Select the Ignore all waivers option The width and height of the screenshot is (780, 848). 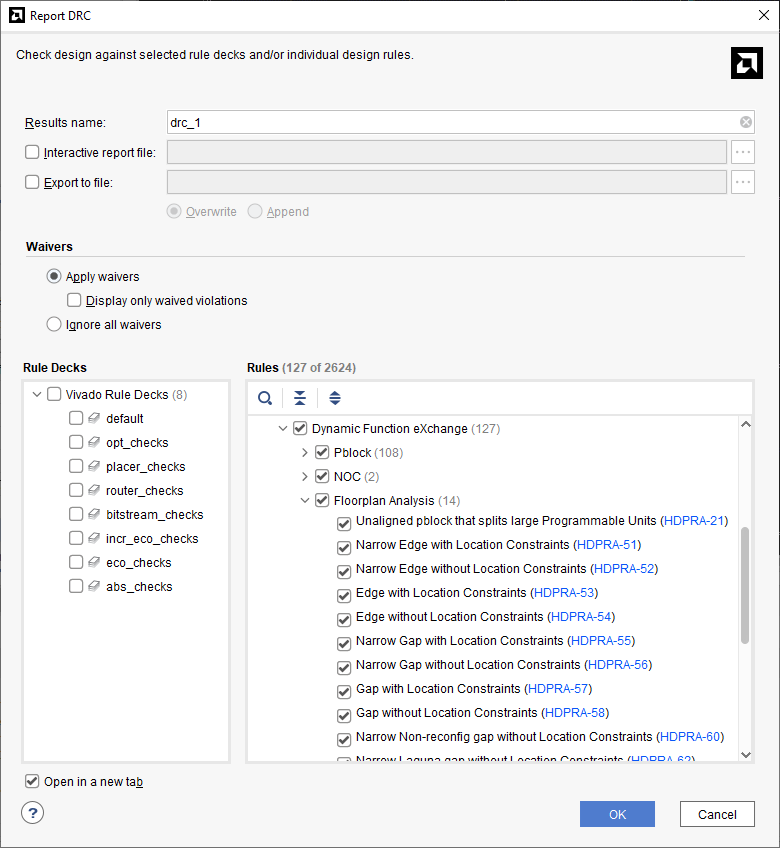pos(54,324)
